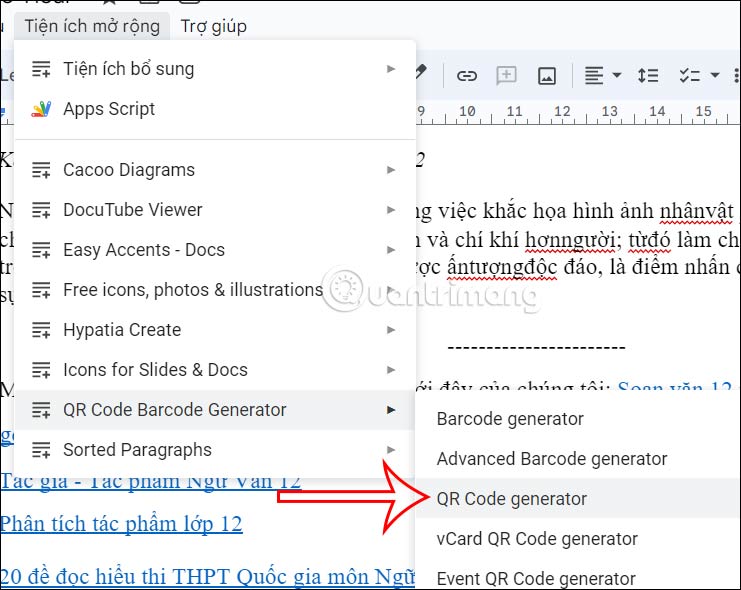
Task: Choose Easy Accents - Docs add-on
Action: [x=215, y=250]
